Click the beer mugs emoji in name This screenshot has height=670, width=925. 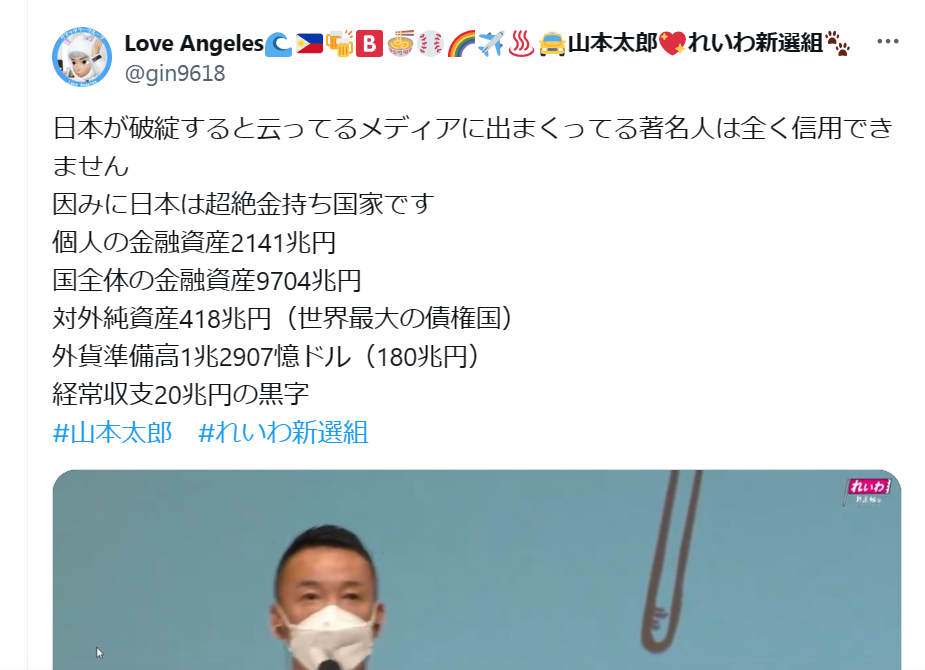tap(340, 44)
